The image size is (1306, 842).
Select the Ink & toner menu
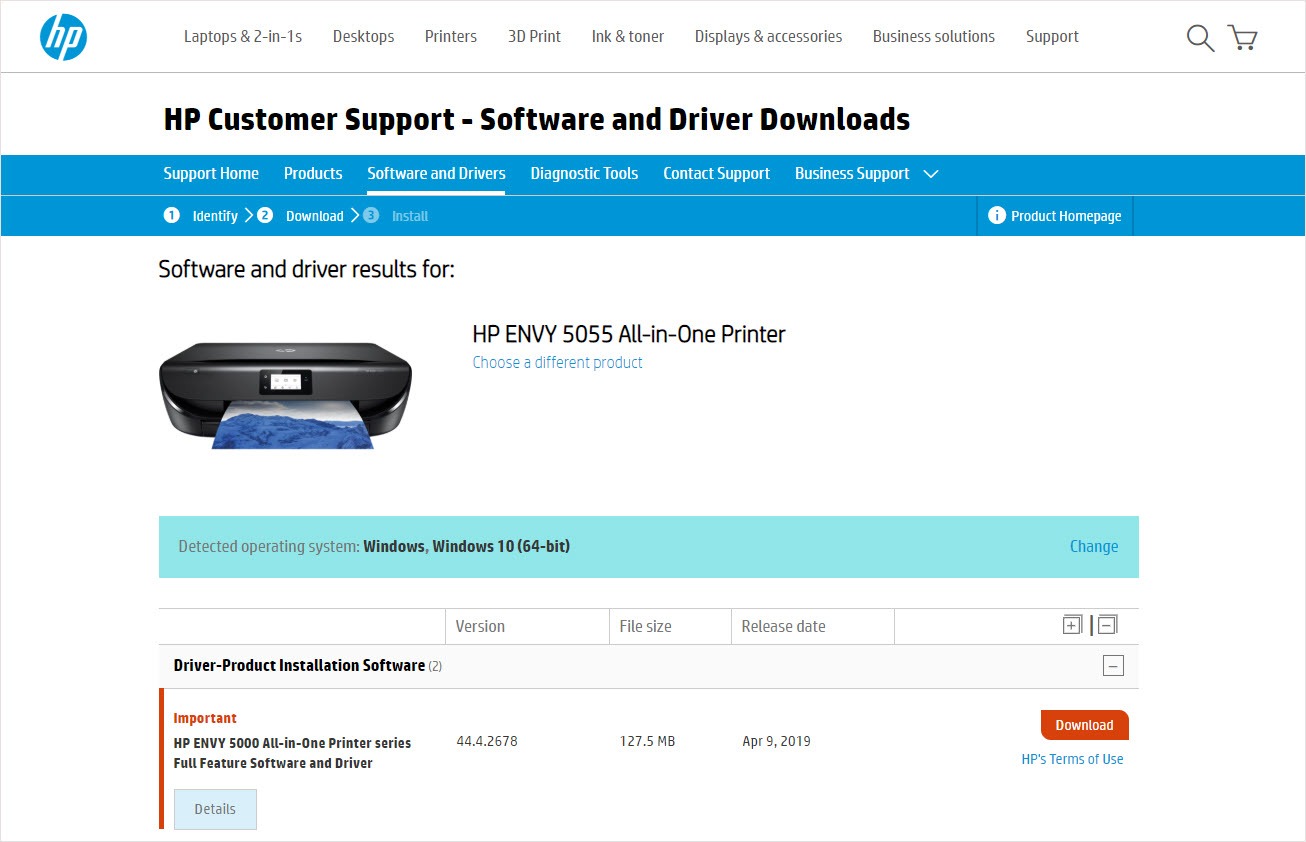pyautogui.click(x=627, y=36)
